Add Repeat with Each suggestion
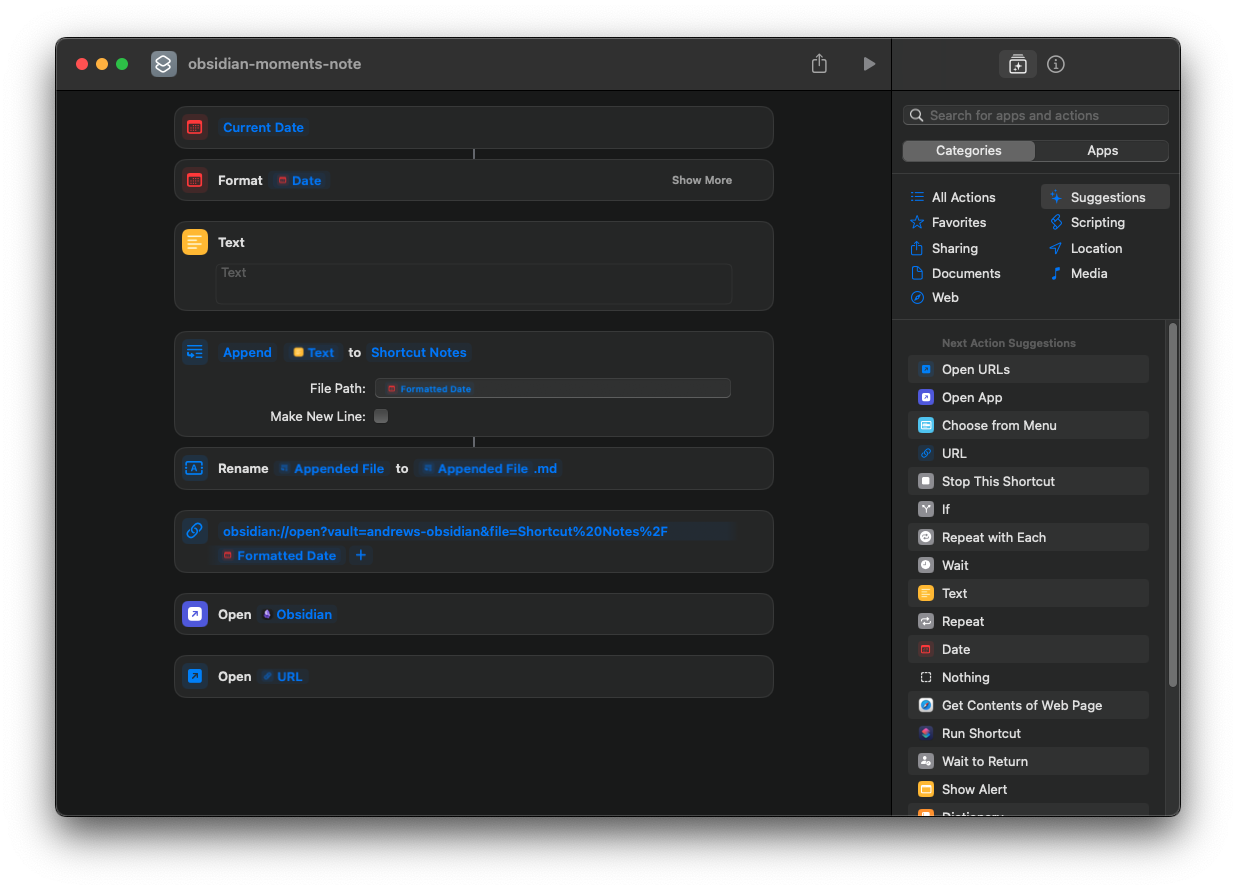1236x890 pixels. click(1028, 537)
